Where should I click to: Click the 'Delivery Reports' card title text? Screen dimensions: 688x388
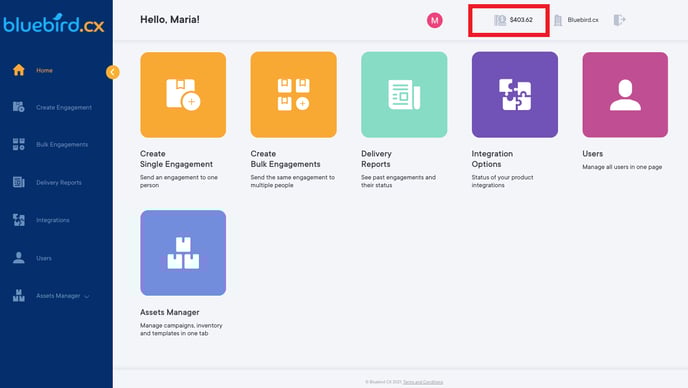(376, 159)
